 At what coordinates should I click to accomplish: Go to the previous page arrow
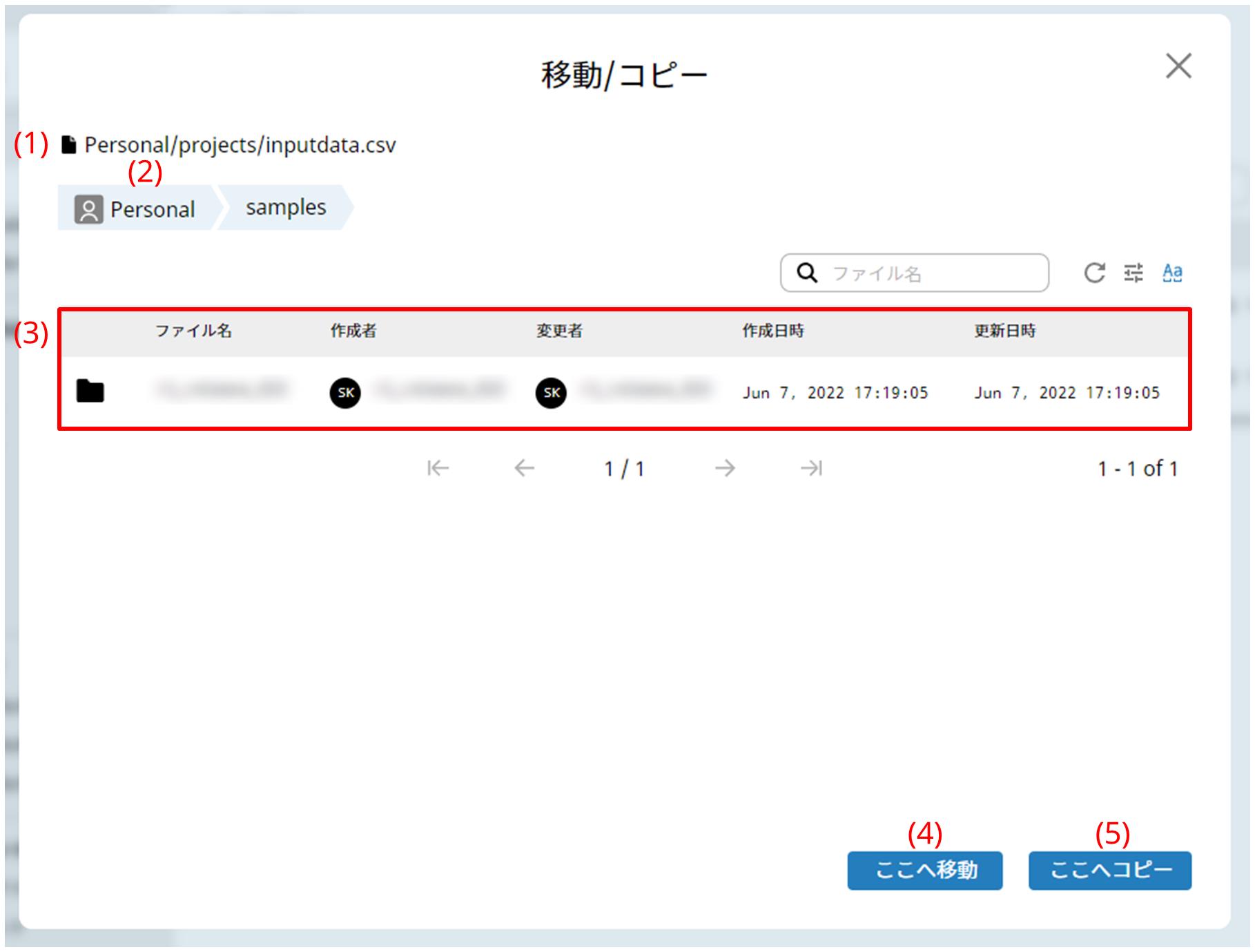[525, 468]
